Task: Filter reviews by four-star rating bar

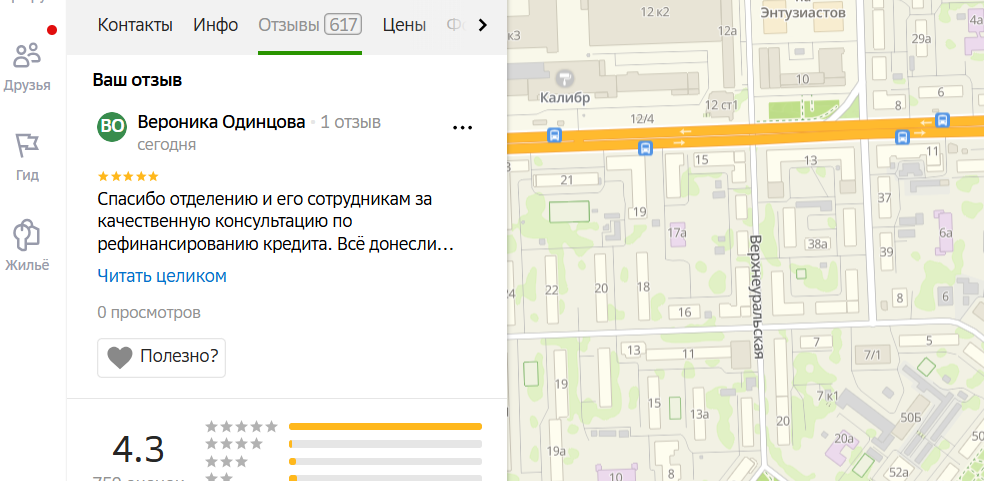Action: [x=385, y=444]
